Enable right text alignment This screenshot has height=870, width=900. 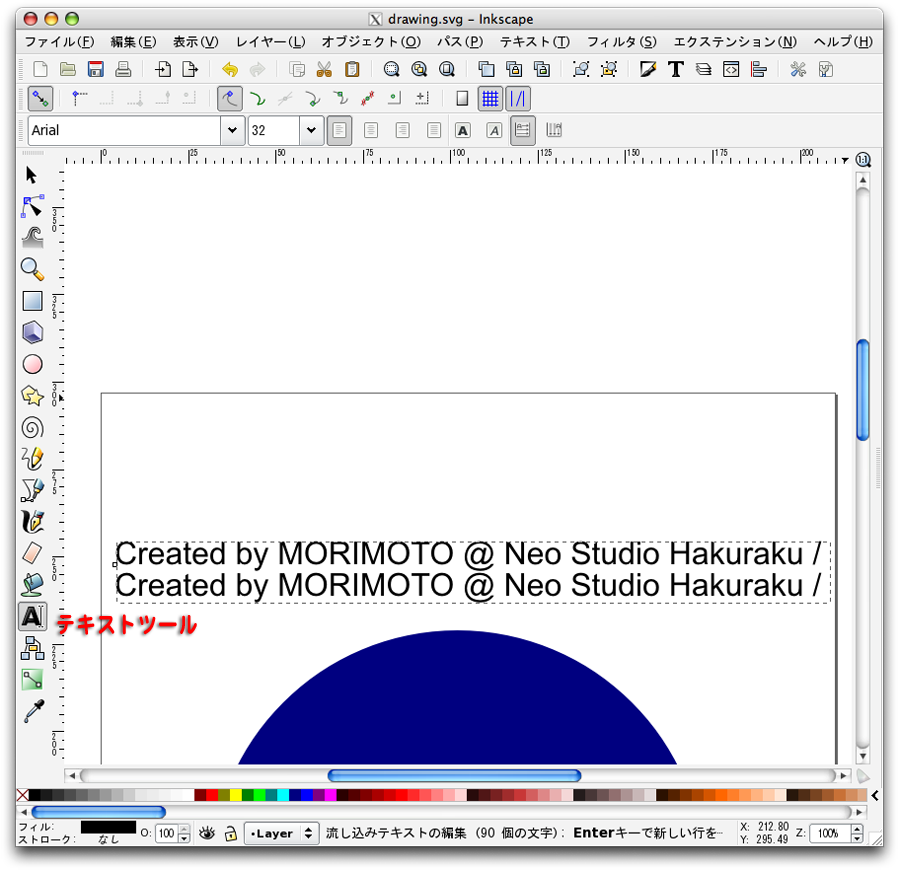pyautogui.click(x=402, y=130)
